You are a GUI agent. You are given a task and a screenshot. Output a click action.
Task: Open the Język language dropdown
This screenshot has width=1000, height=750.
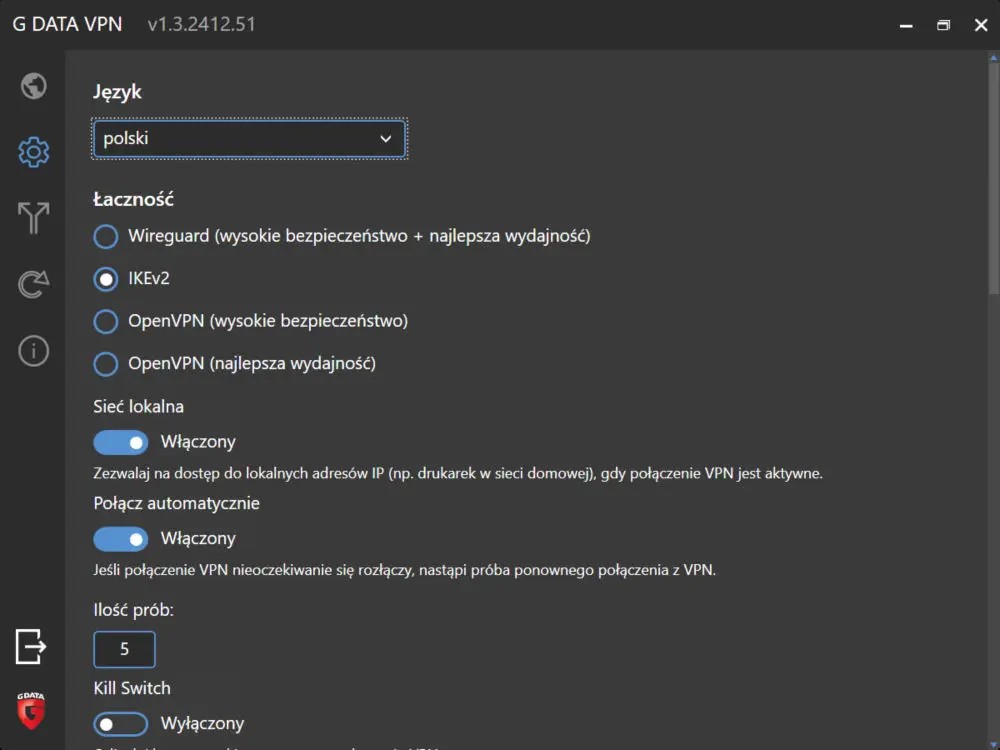[248, 139]
